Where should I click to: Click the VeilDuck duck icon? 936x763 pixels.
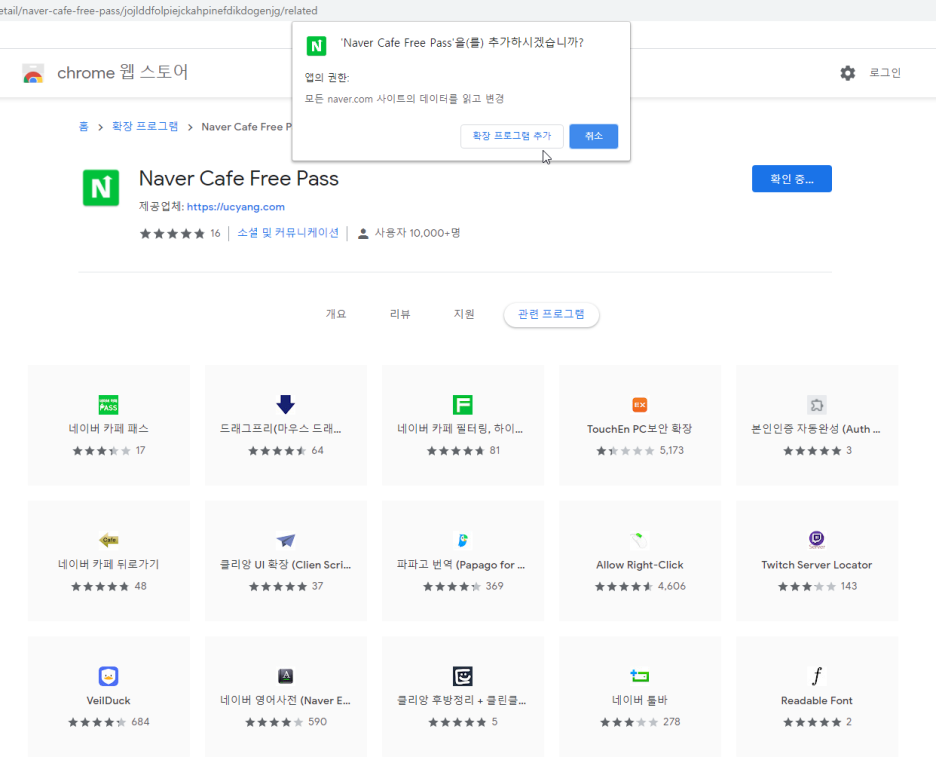coord(108,676)
